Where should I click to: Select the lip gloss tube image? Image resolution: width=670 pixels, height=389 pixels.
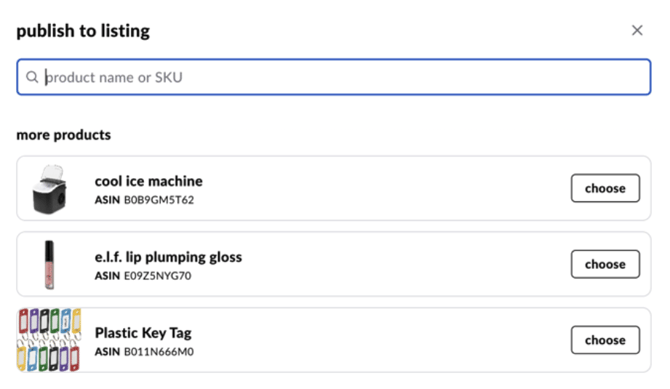coord(50,265)
